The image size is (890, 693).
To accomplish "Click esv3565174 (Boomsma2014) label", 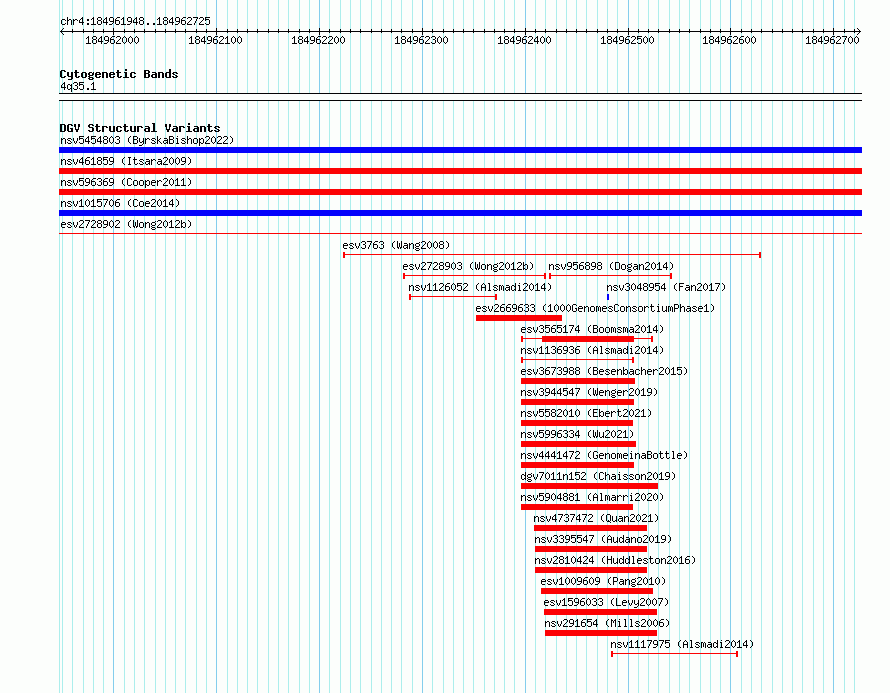I will (x=592, y=329).
